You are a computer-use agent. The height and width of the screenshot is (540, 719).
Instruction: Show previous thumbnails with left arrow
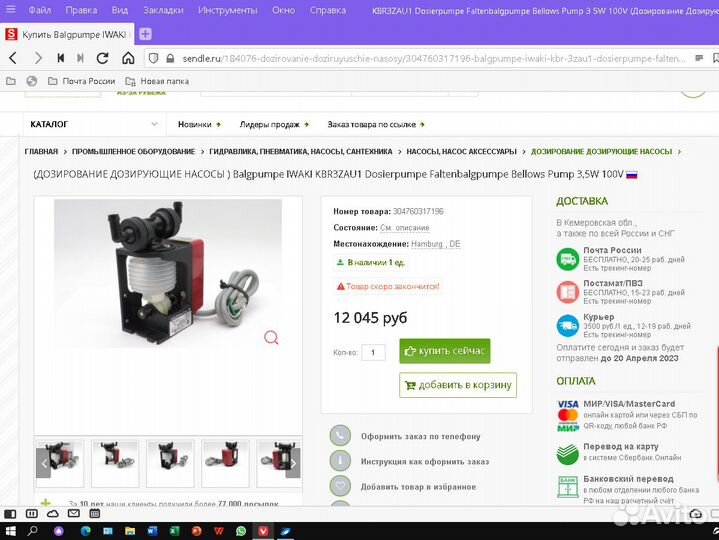coord(43,463)
